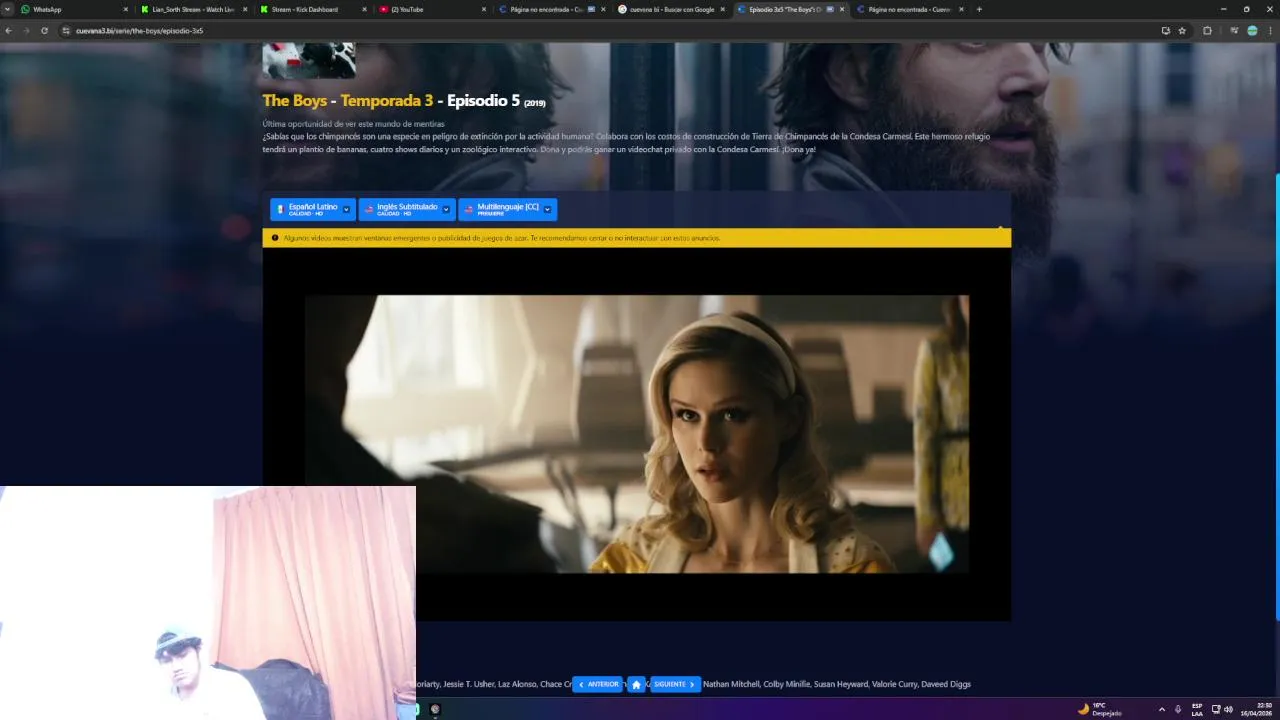Click the warning info icon in yellow banner
1280x720 pixels.
[275, 238]
